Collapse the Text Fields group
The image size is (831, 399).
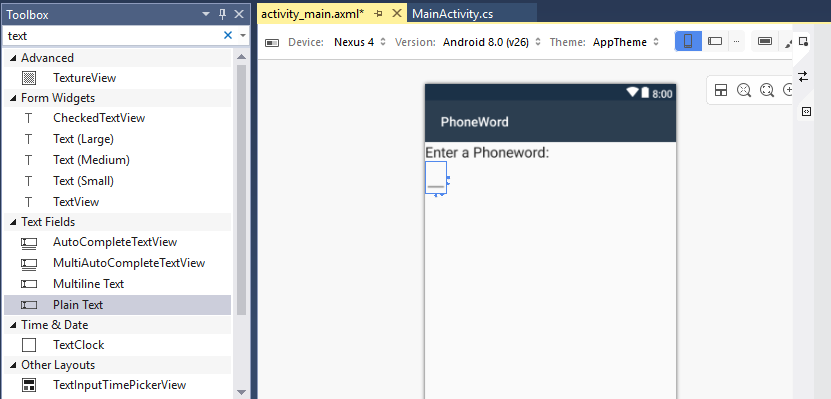13,222
